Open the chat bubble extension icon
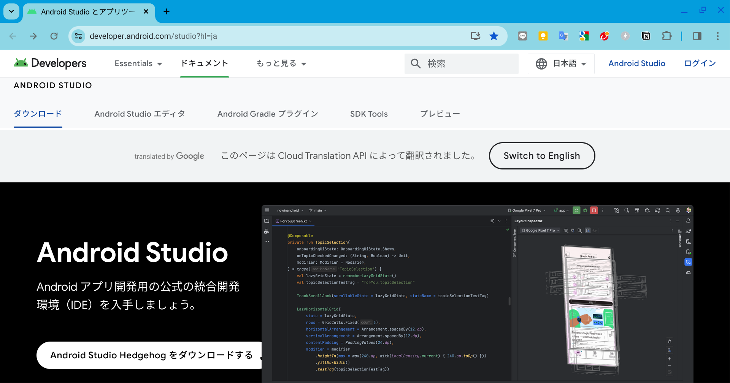The width and height of the screenshot is (730, 383). pyautogui.click(x=522, y=36)
